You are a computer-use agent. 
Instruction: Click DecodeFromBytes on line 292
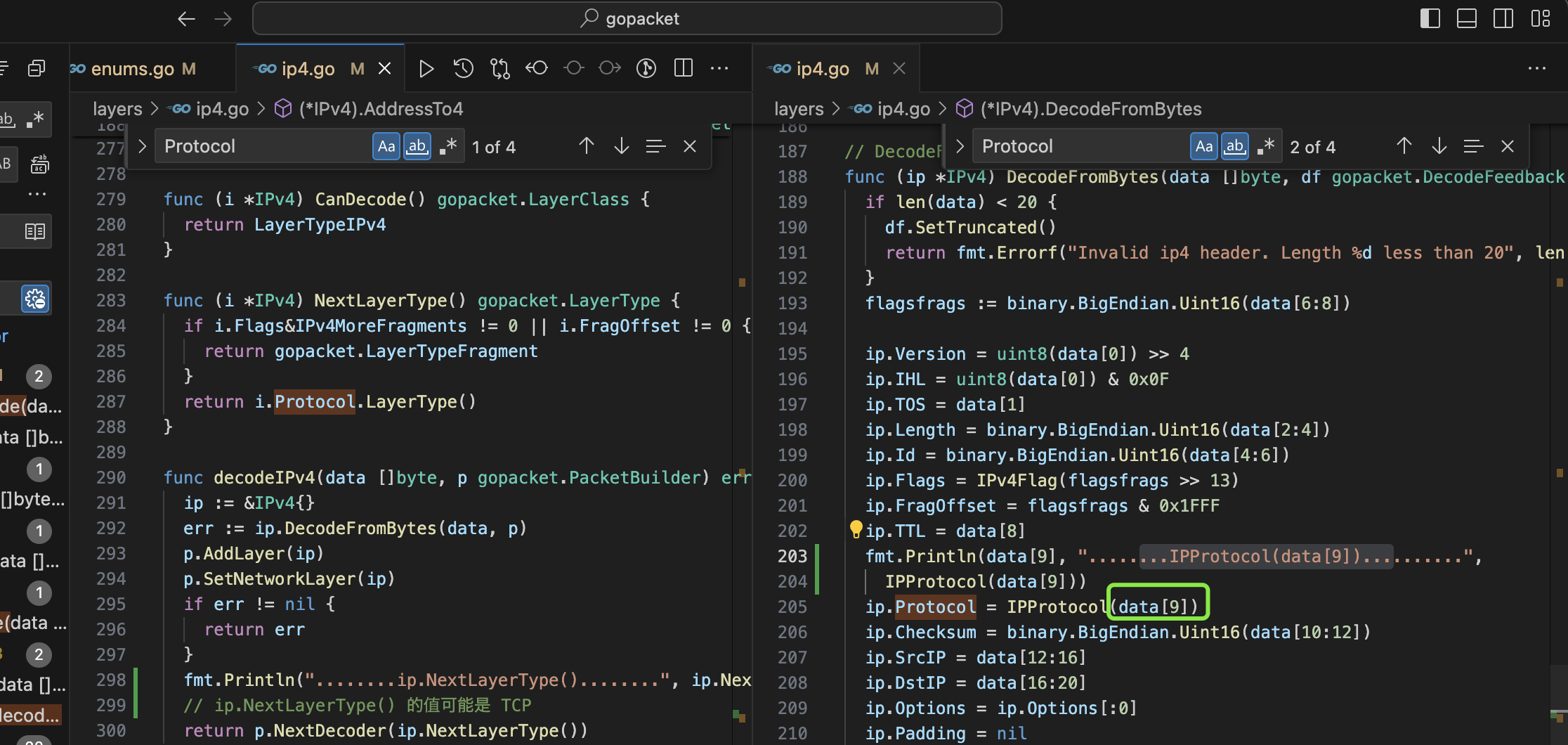[x=360, y=528]
